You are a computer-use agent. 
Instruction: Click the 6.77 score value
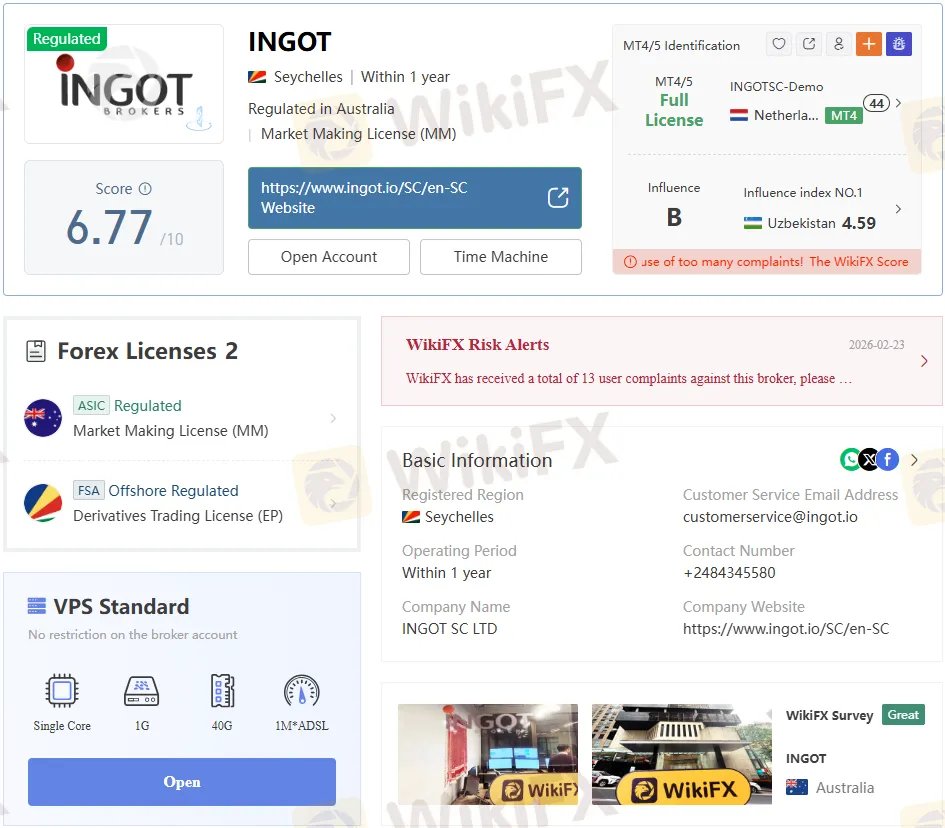(x=109, y=228)
